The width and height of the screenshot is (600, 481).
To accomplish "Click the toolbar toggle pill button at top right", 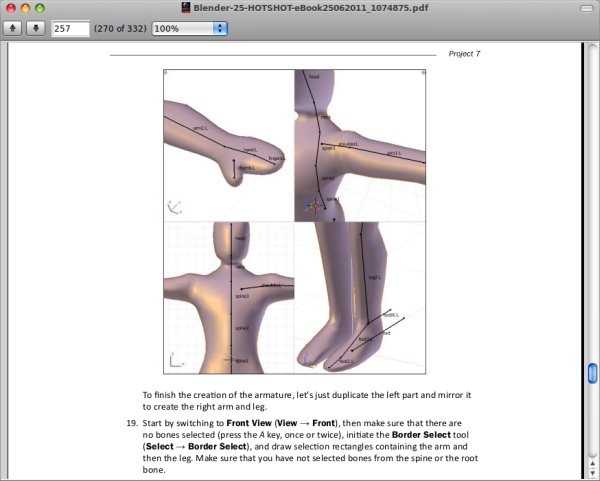I will [x=587, y=8].
